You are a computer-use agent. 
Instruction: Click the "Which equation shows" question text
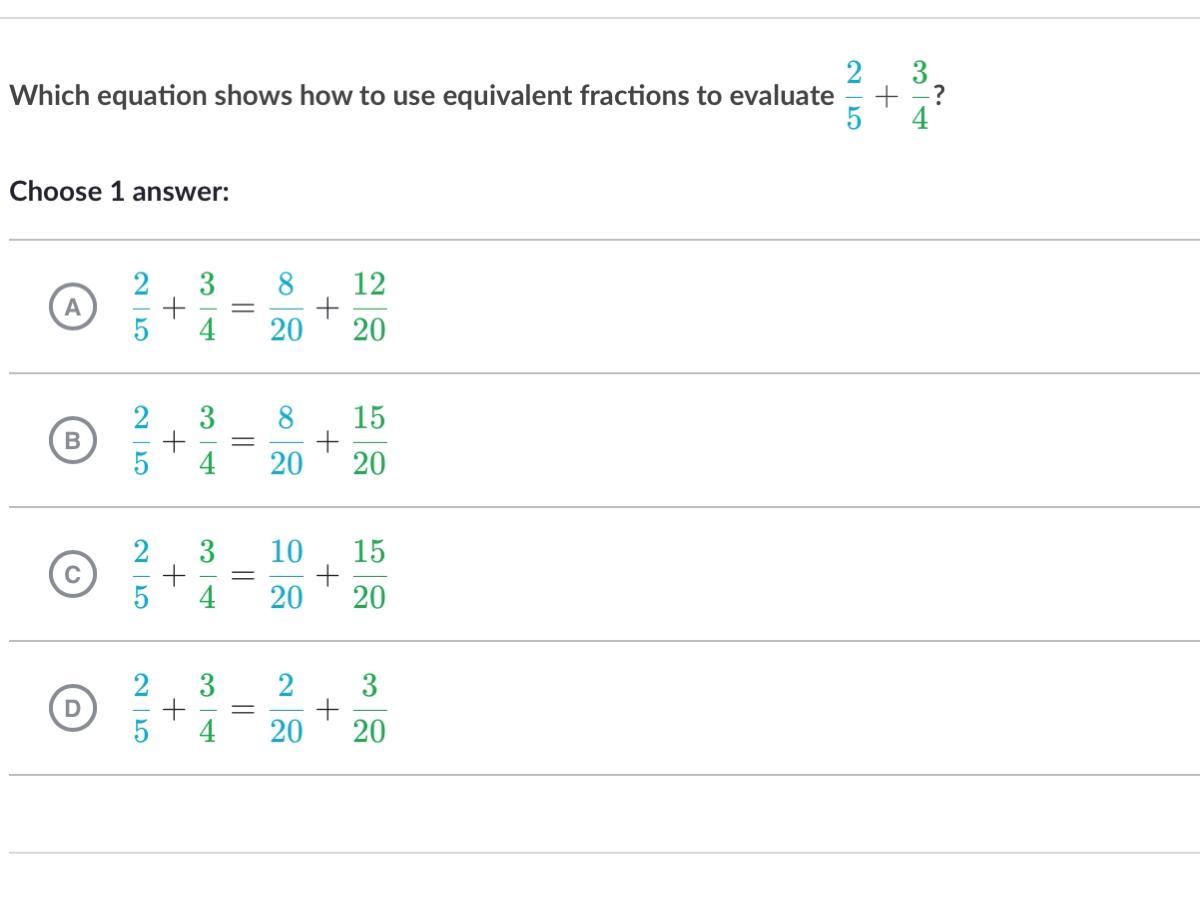point(420,96)
